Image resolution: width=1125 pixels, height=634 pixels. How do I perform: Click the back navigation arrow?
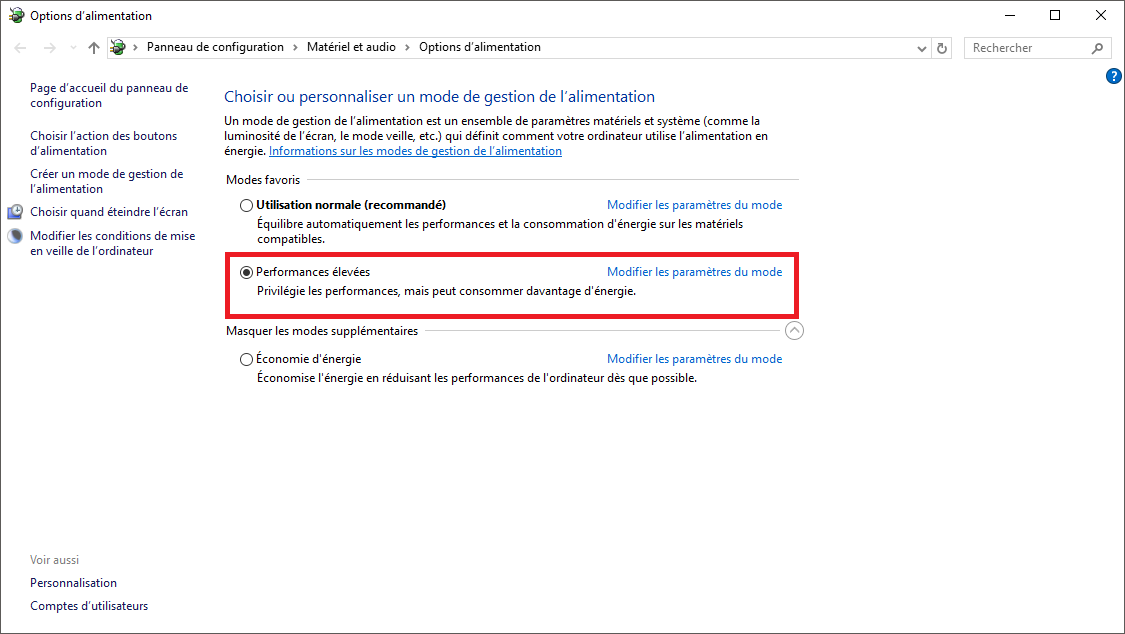[x=21, y=48]
